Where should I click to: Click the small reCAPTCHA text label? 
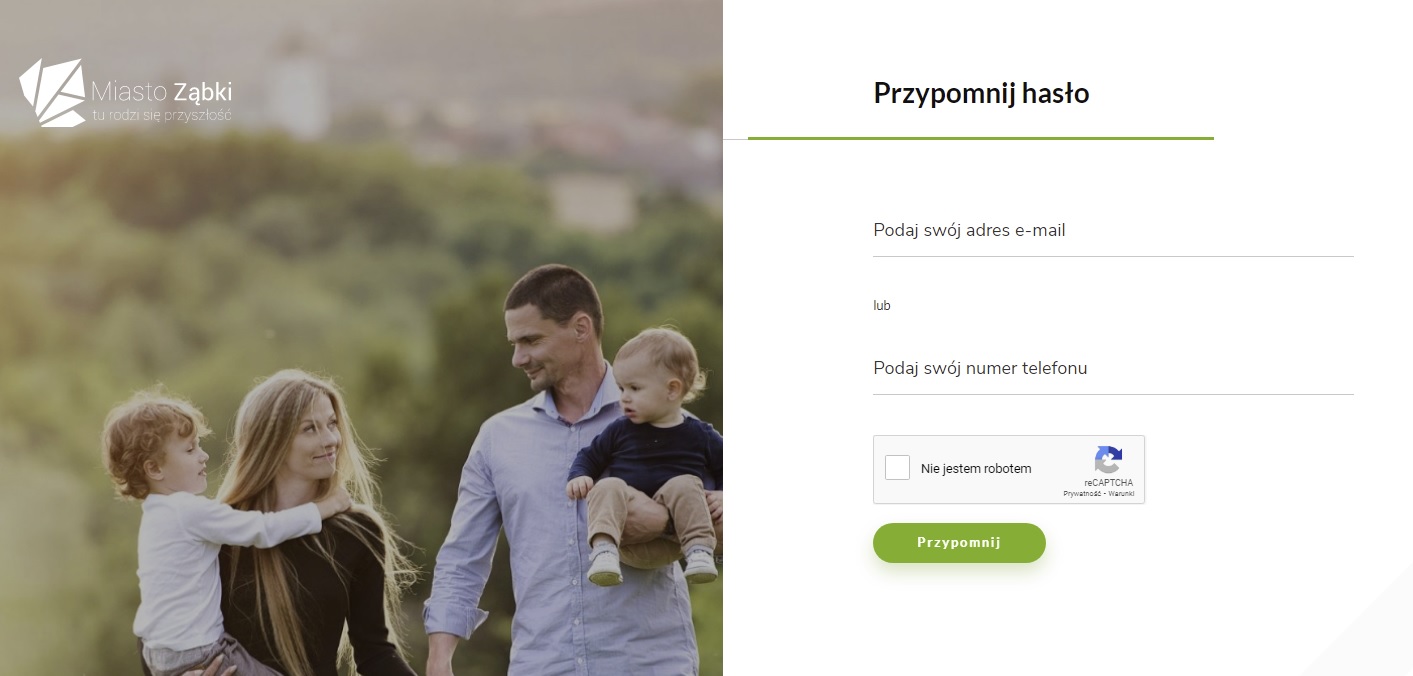pos(1109,483)
